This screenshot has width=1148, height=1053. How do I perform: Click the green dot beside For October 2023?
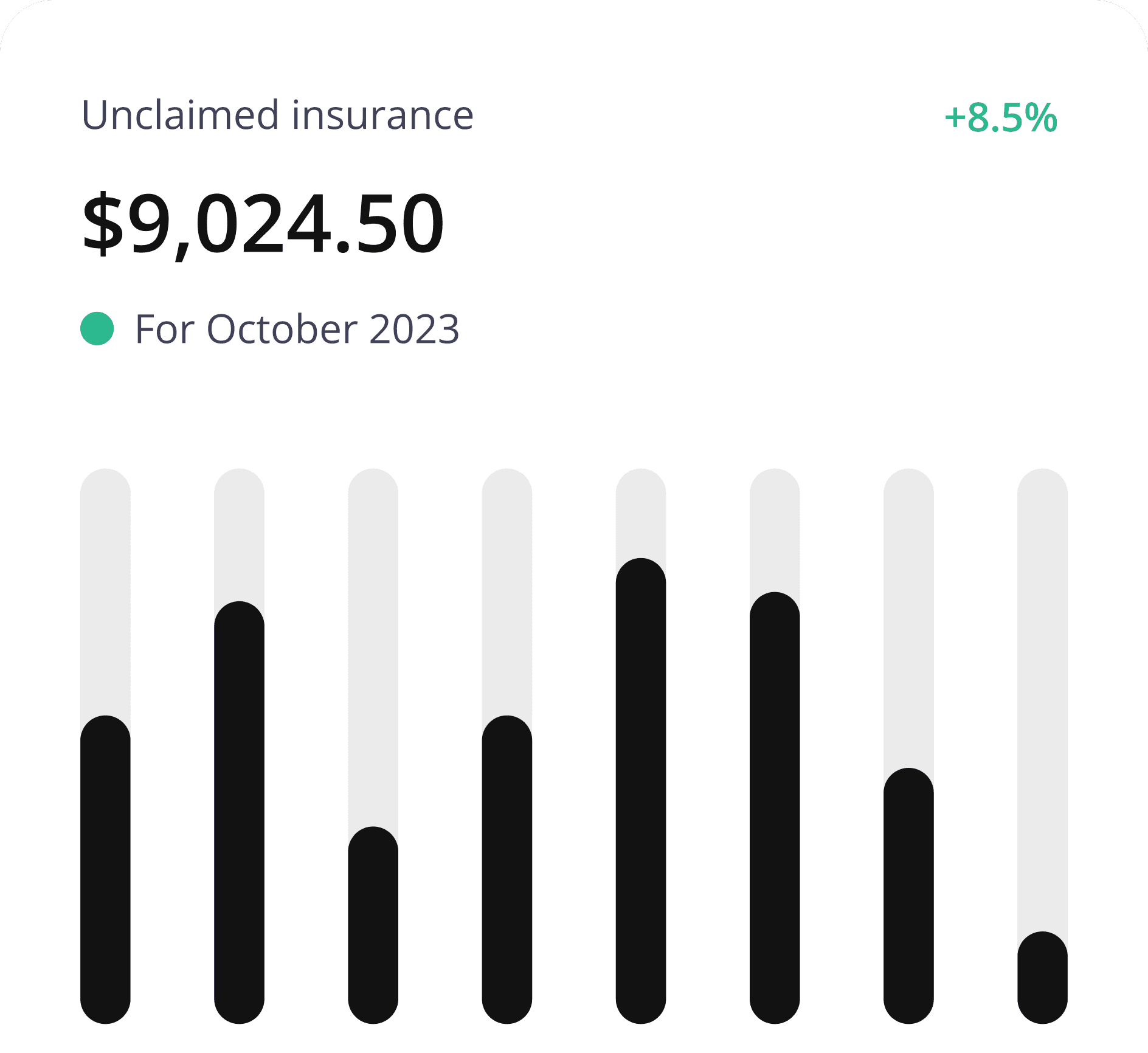(x=97, y=329)
